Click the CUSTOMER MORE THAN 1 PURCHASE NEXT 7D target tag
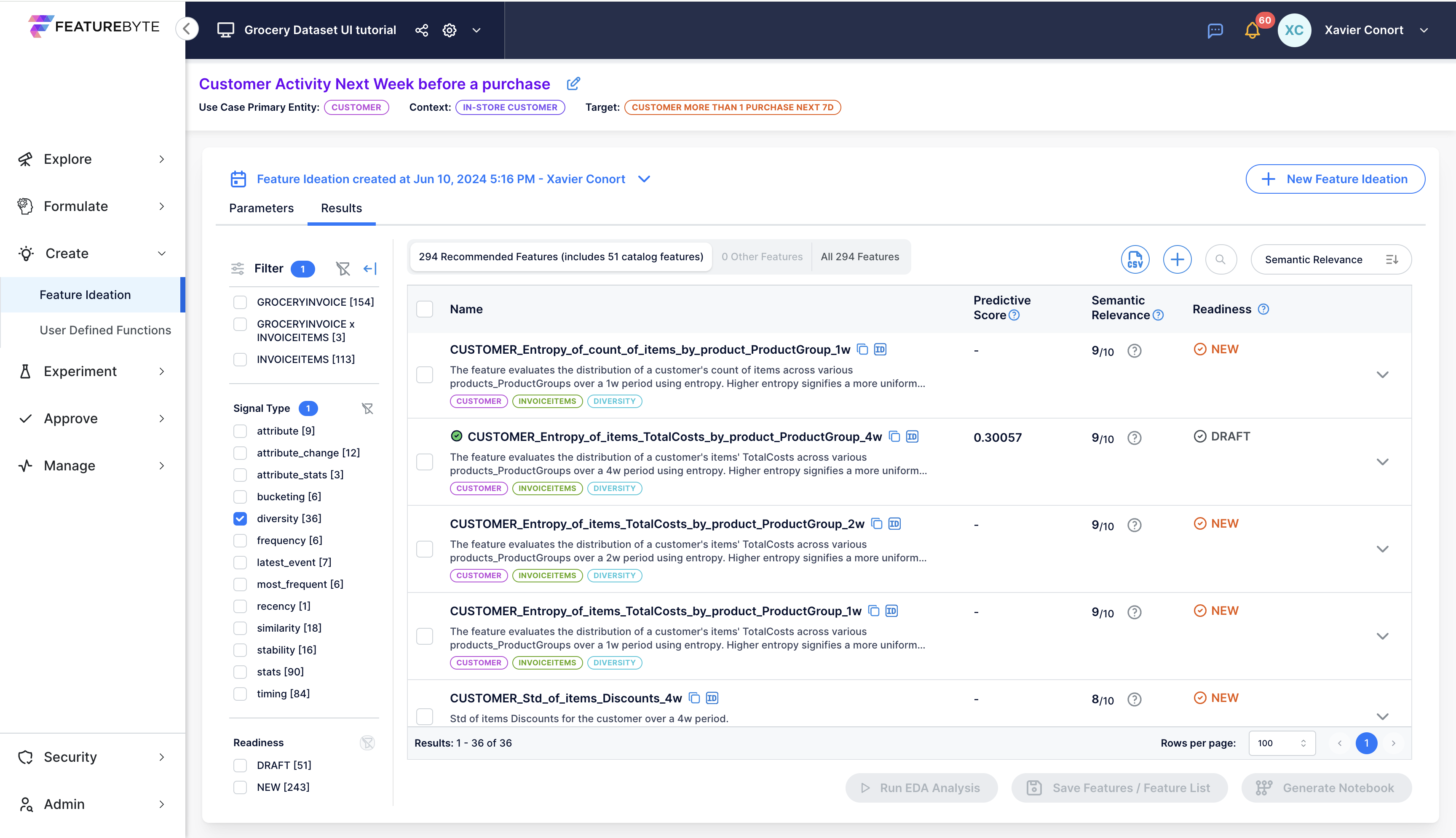The height and width of the screenshot is (838, 1456). point(732,108)
